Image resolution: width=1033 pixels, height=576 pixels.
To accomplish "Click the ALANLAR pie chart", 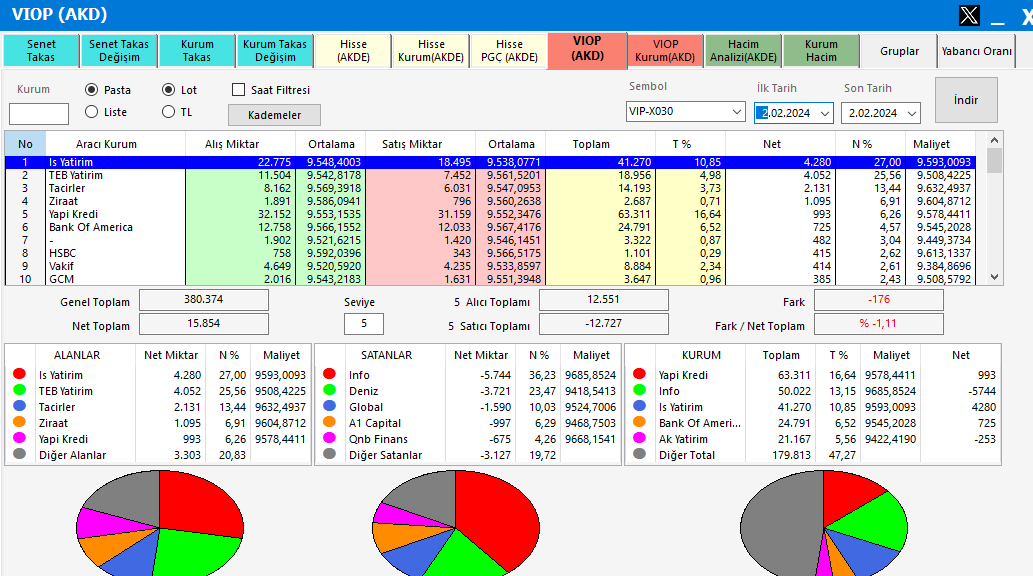I will (160, 525).
